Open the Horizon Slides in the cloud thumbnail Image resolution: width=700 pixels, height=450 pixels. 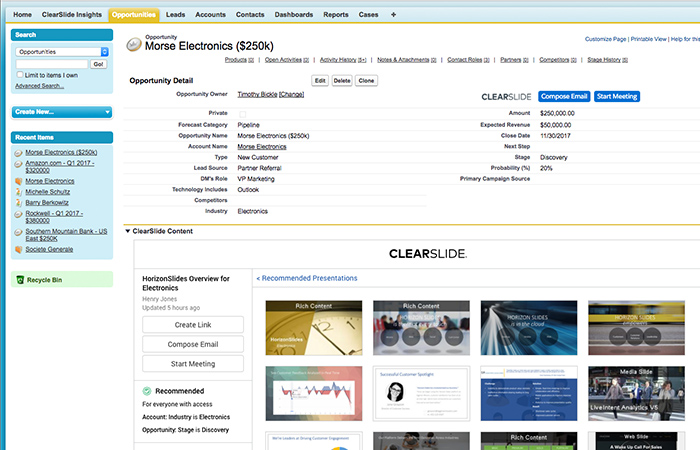(529, 328)
